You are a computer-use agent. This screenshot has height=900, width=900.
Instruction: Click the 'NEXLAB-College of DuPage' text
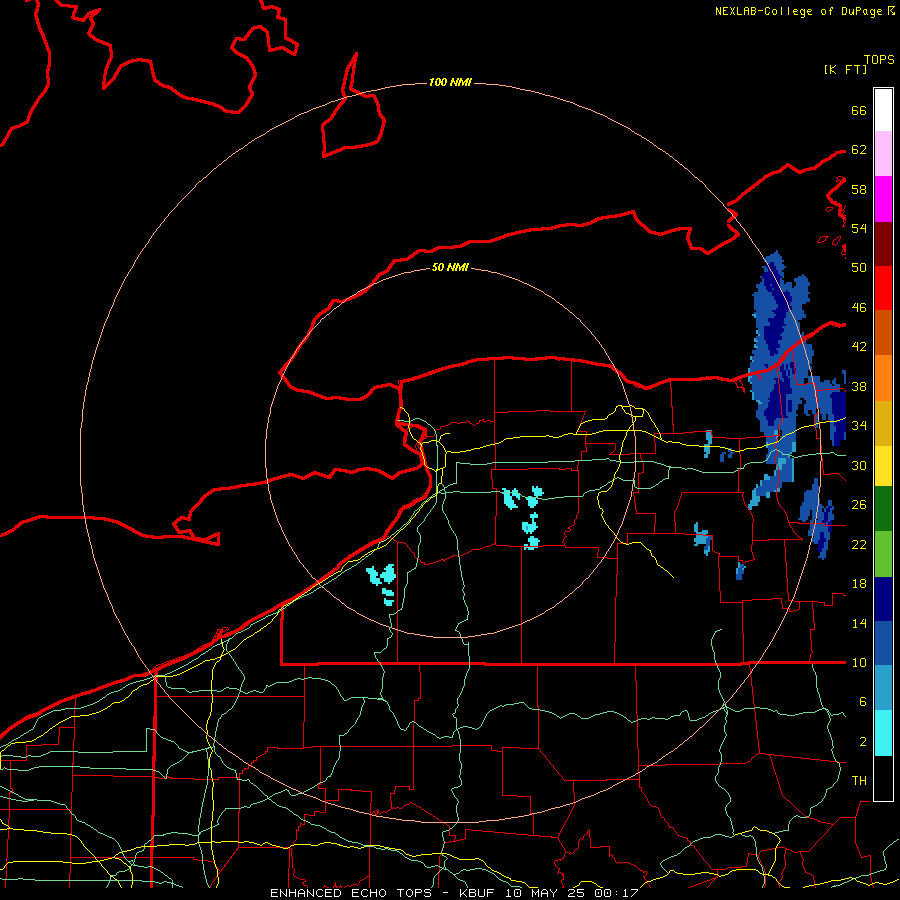(798, 11)
